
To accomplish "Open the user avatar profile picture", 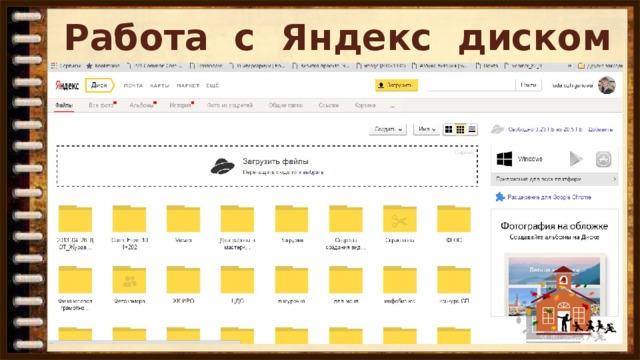I will click(x=607, y=85).
